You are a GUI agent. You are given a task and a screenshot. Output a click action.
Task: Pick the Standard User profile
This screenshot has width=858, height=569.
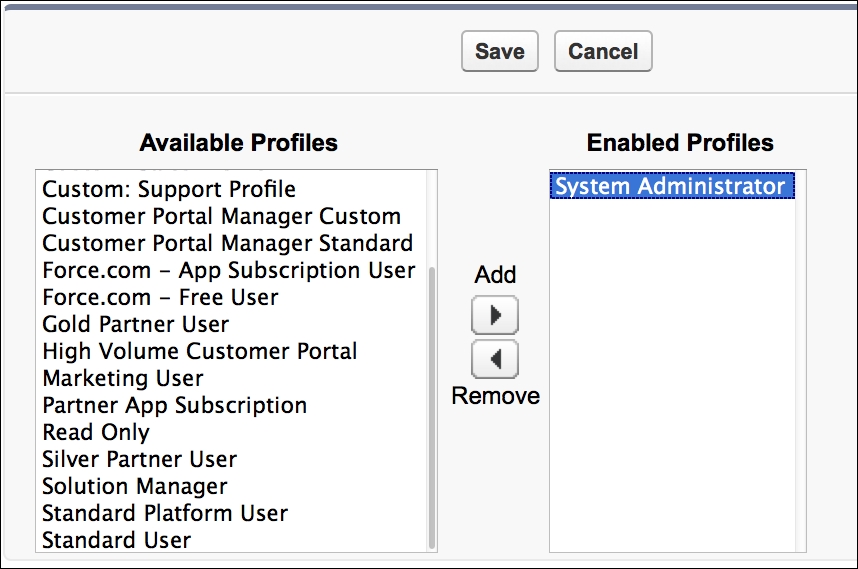tap(116, 540)
